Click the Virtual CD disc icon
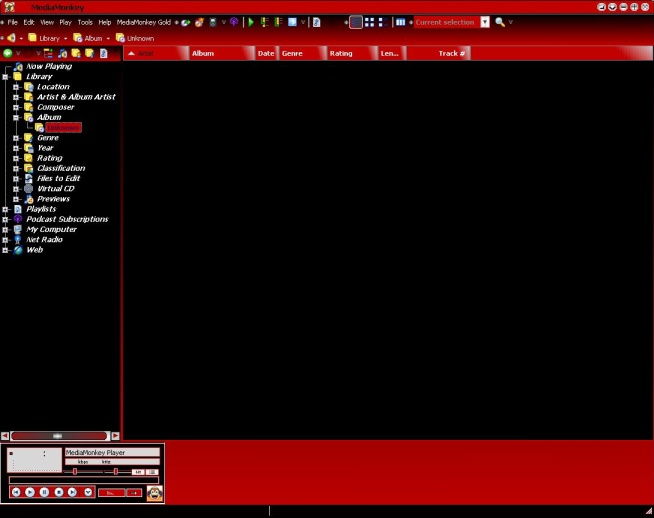The height and width of the screenshot is (518, 654). (x=28, y=189)
